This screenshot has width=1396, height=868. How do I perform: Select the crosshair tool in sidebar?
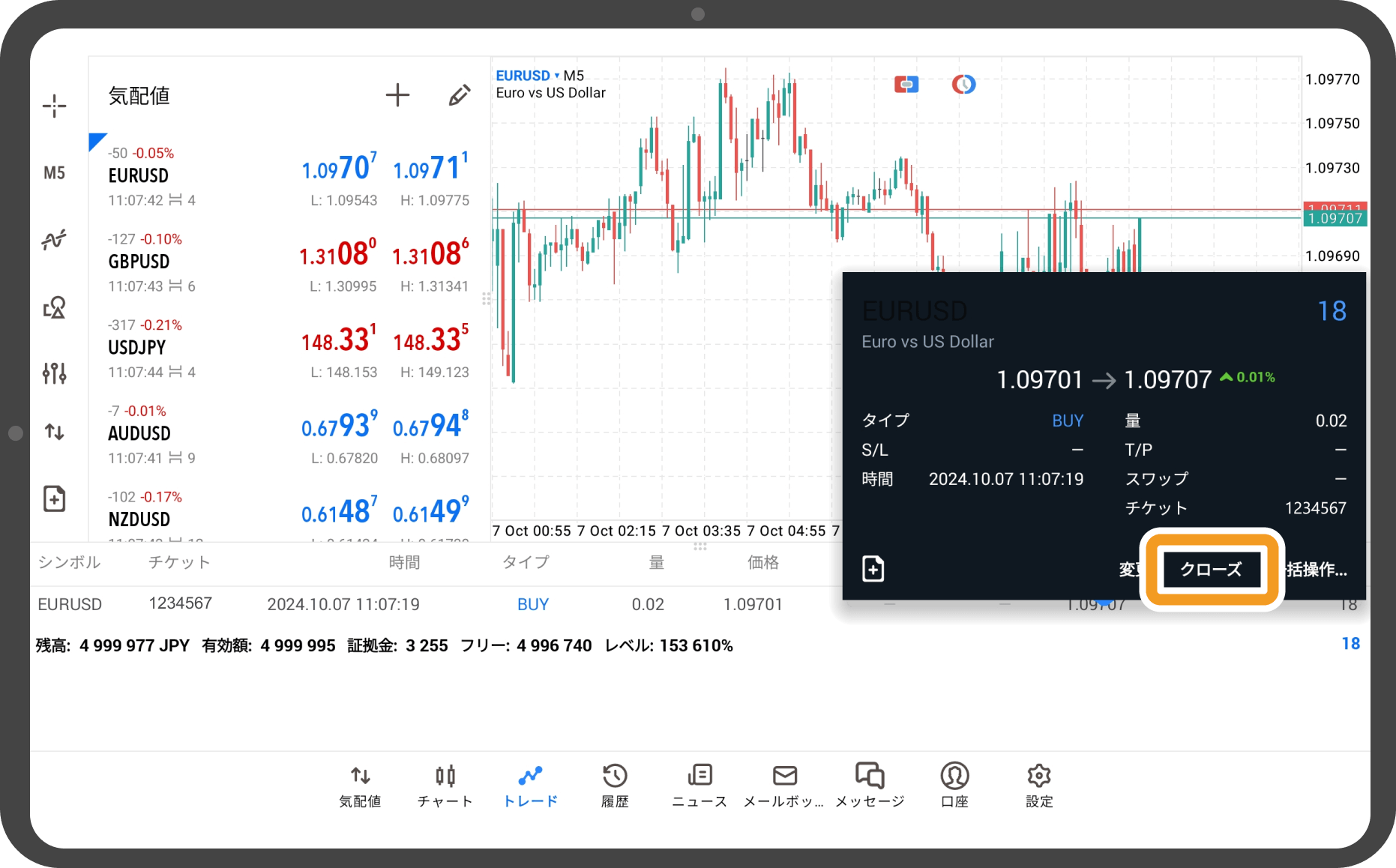tap(54, 106)
